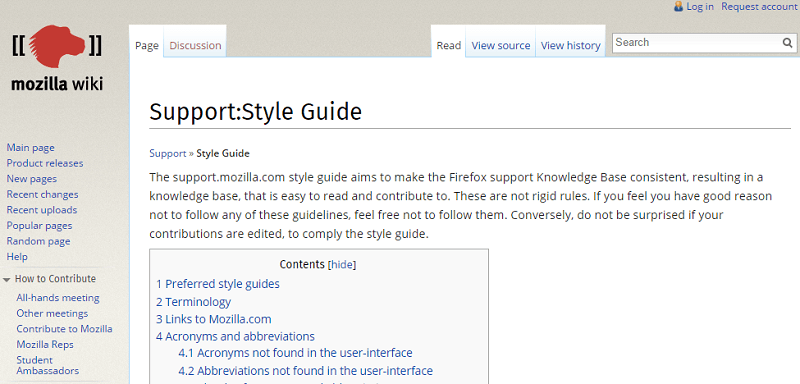Open the View history tab
The width and height of the screenshot is (800, 384).
570,45
